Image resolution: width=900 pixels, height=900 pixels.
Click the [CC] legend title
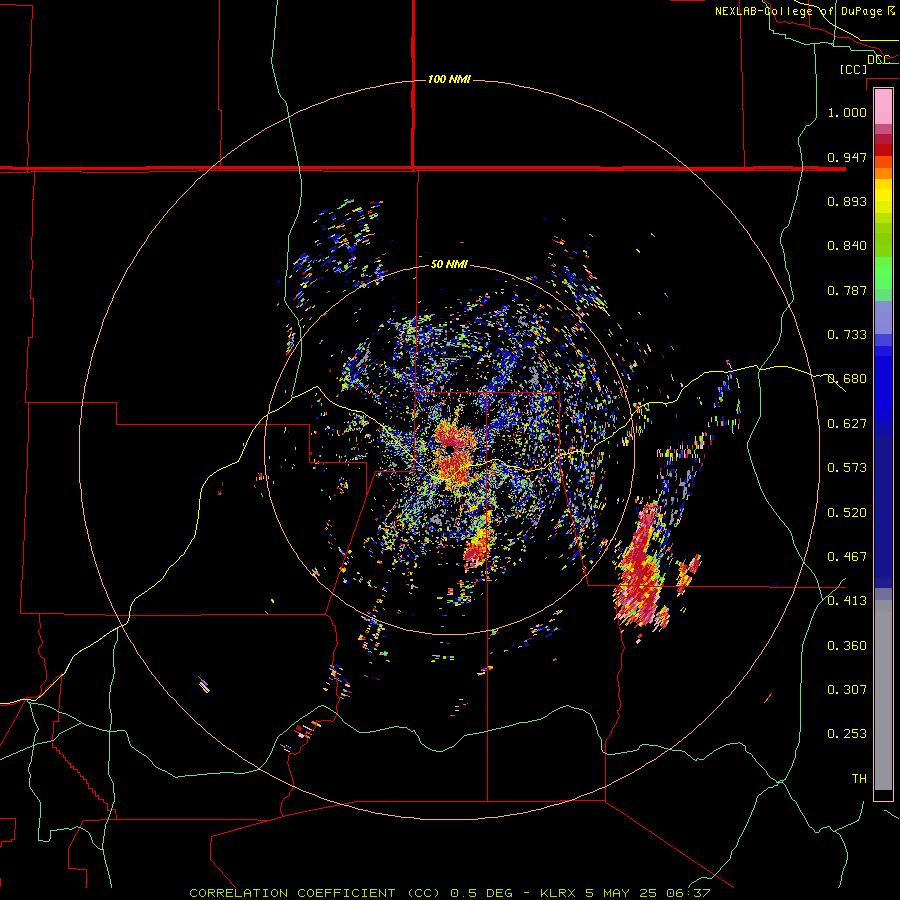(853, 69)
